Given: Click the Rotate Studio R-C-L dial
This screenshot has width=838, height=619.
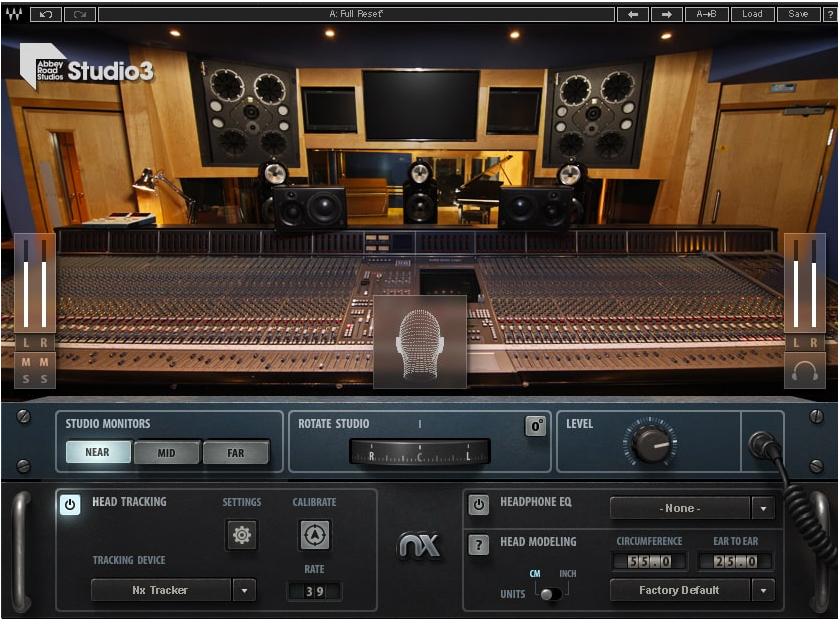Looking at the screenshot, I should point(420,452).
